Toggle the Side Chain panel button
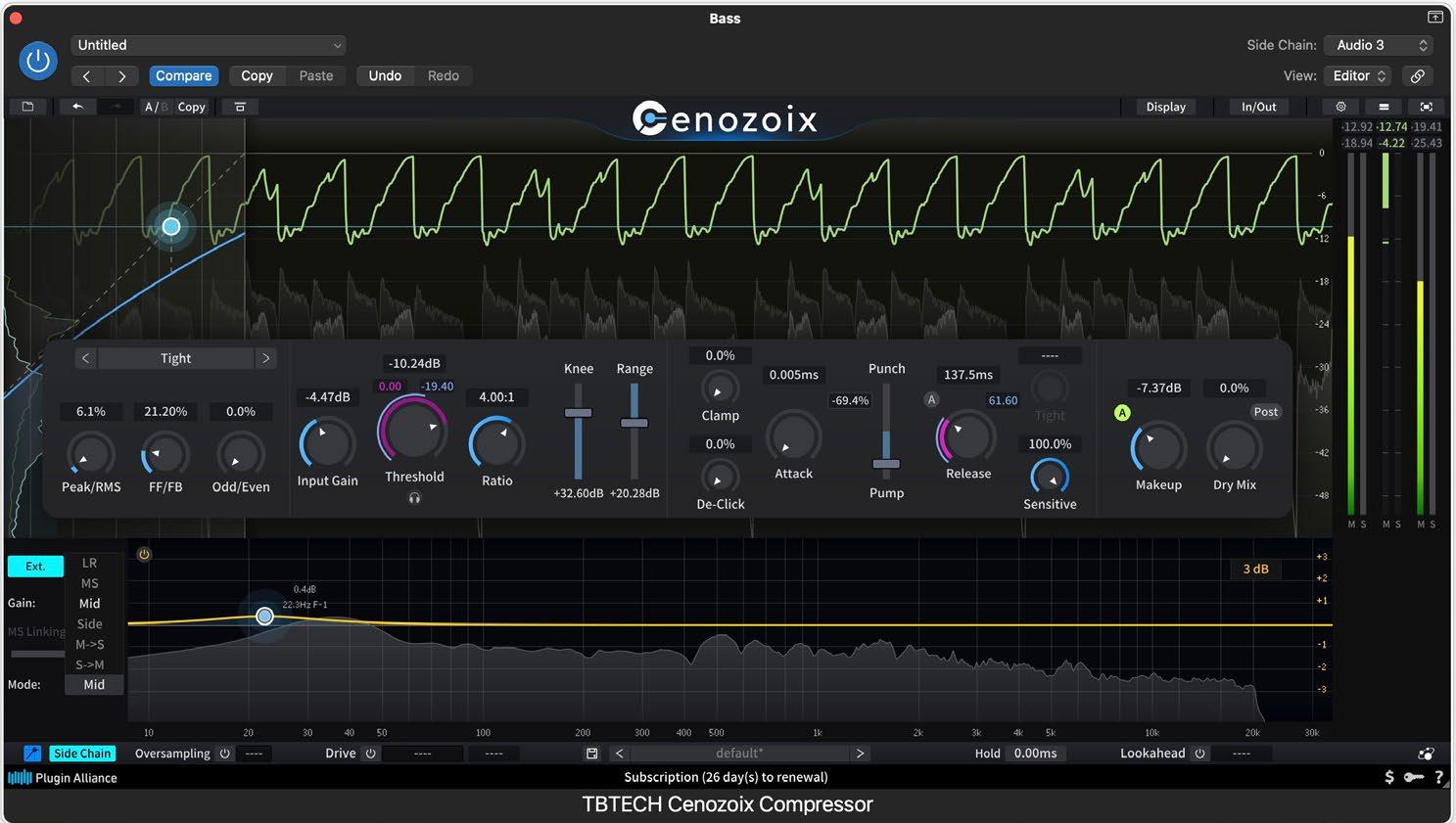 82,754
